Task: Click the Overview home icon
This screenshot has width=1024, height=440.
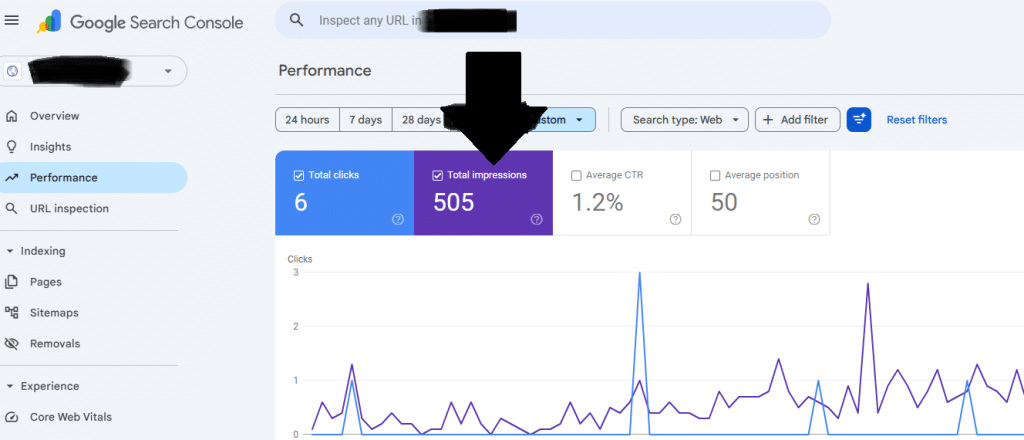Action: point(11,116)
